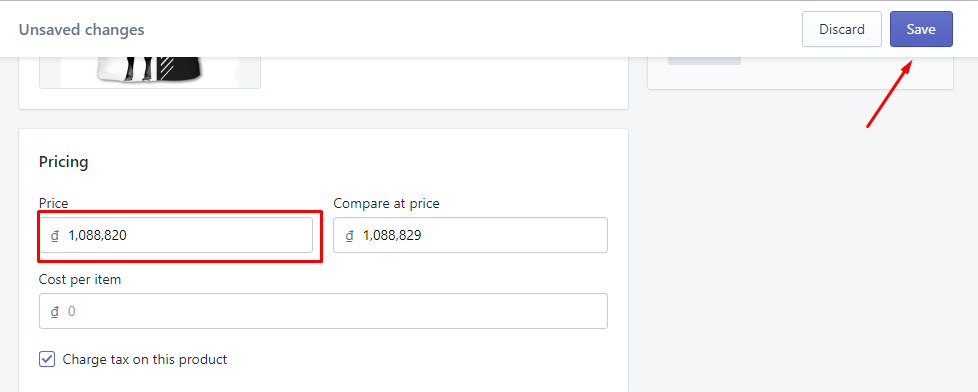Click the Price field label
Image resolution: width=978 pixels, height=392 pixels.
click(54, 203)
